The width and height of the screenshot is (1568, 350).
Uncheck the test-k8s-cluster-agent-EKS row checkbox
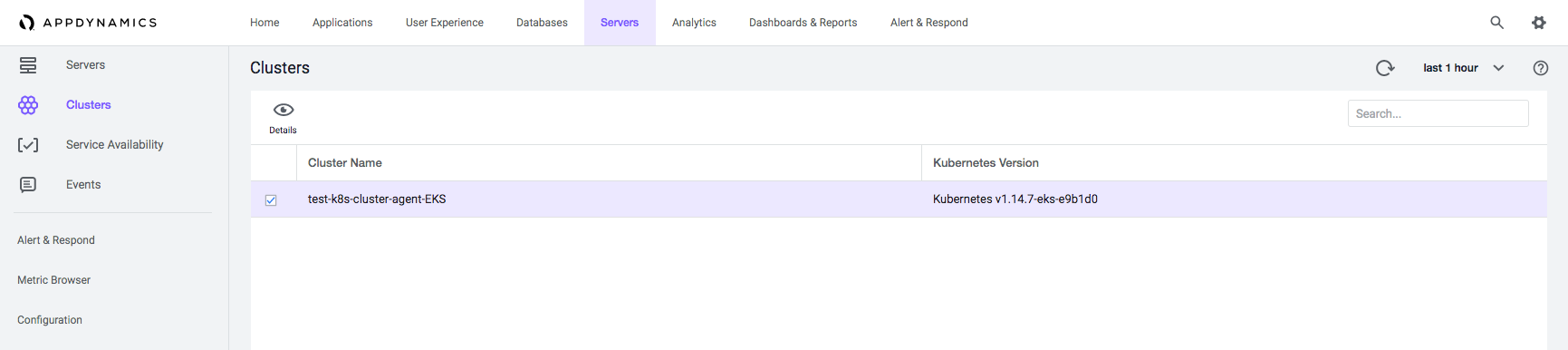[x=271, y=200]
